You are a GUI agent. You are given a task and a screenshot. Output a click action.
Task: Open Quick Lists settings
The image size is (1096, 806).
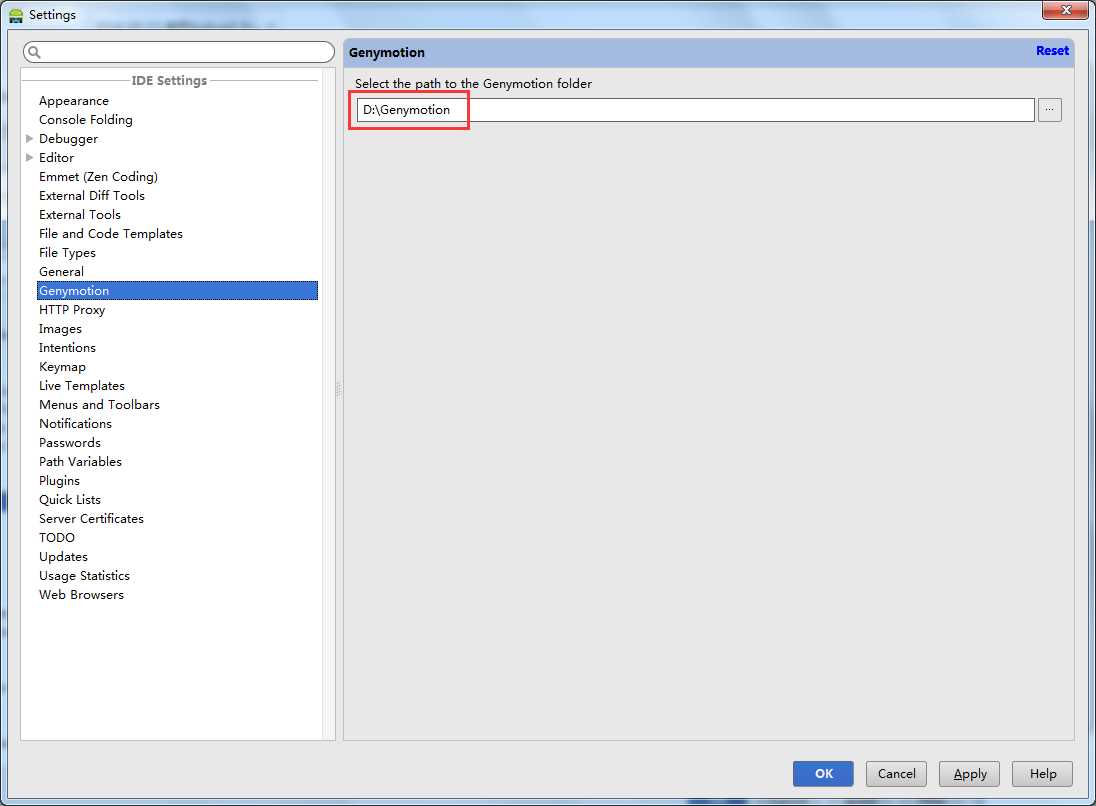click(x=70, y=499)
